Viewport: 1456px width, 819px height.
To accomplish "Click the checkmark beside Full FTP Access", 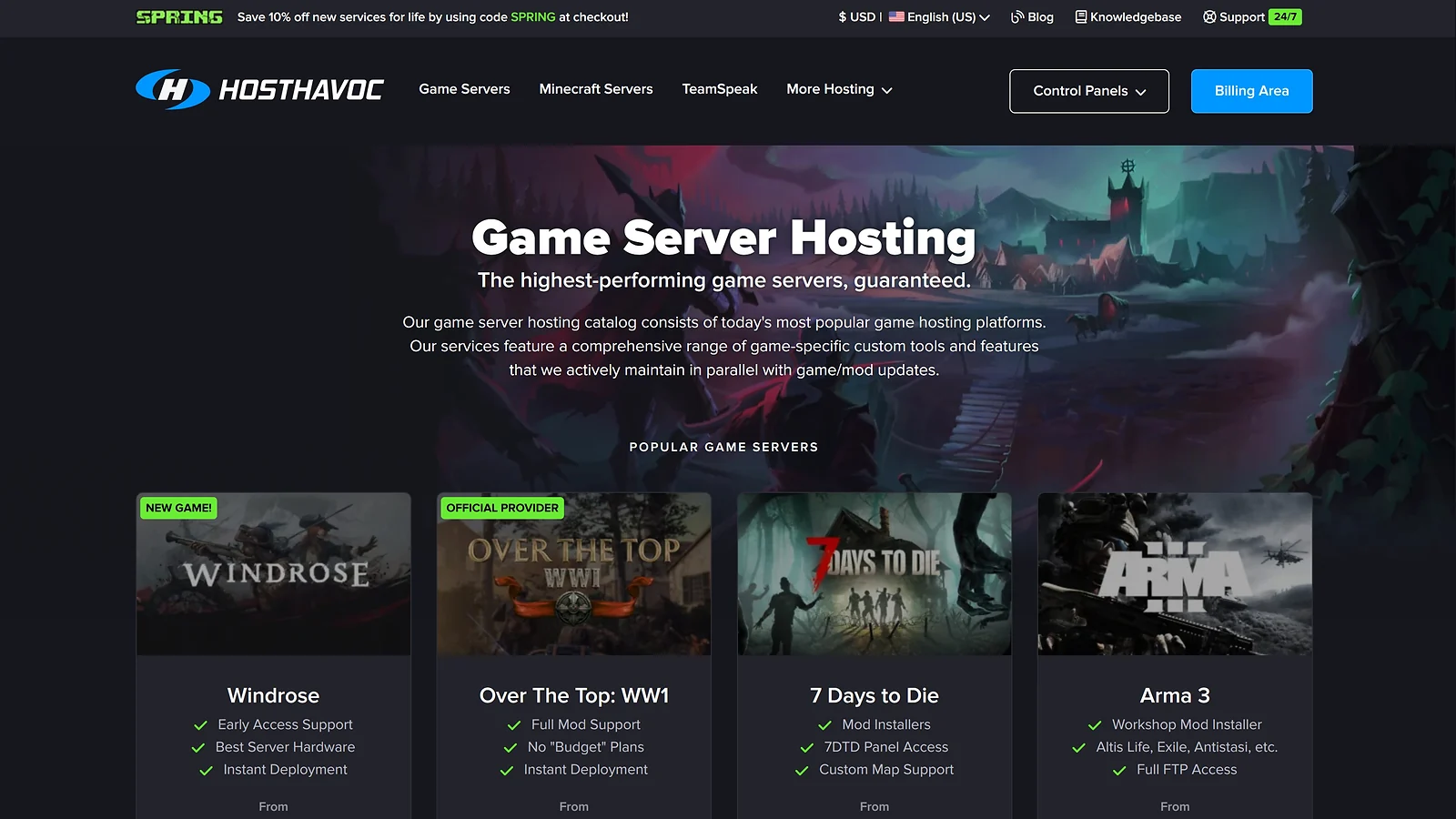I will pyautogui.click(x=1119, y=771).
